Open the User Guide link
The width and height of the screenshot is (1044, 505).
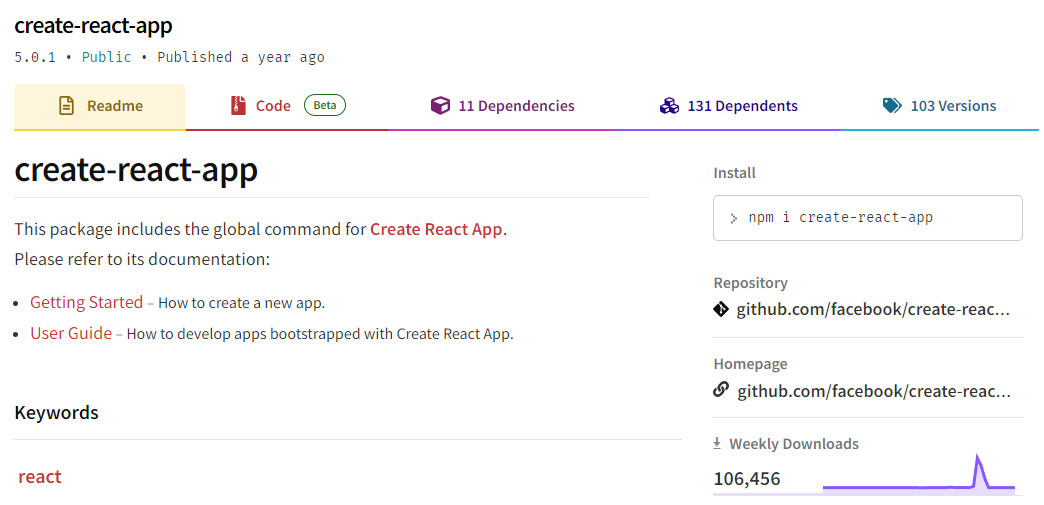click(x=71, y=333)
